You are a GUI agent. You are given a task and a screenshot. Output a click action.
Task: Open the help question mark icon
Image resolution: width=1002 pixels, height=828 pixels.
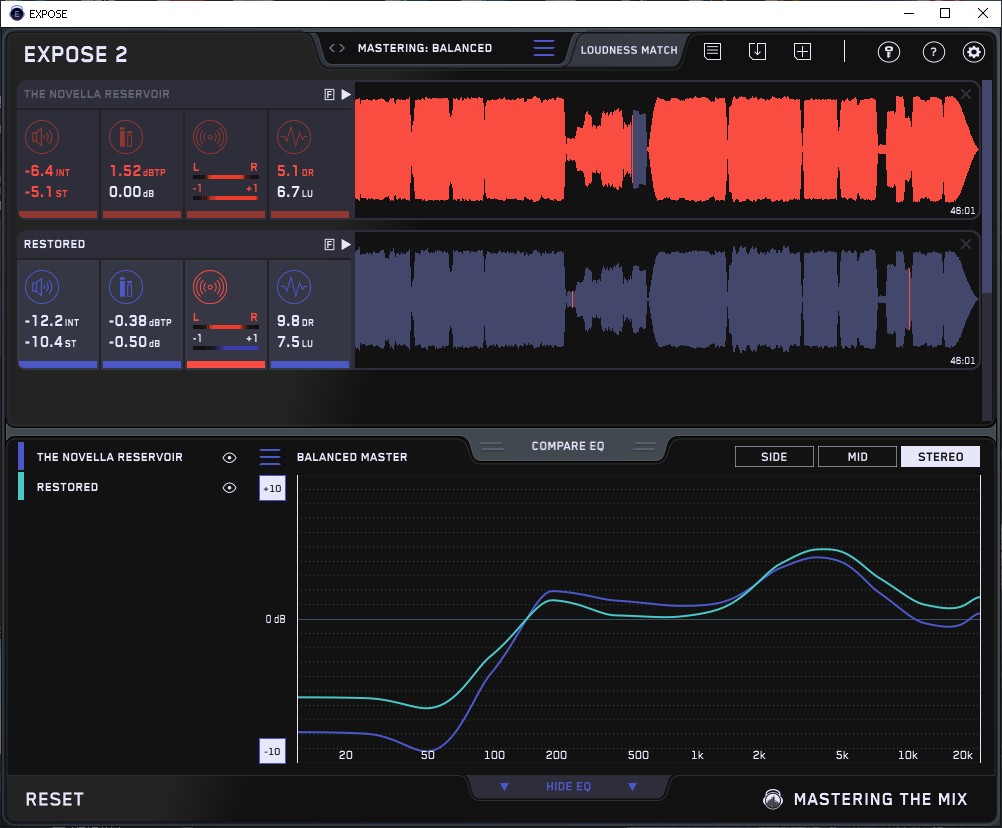[934, 52]
